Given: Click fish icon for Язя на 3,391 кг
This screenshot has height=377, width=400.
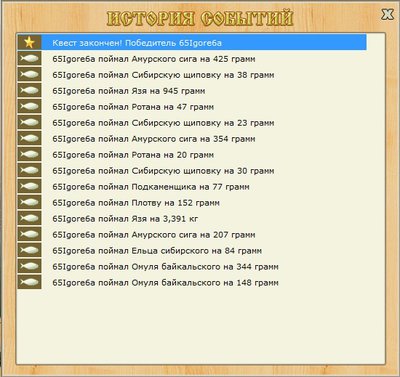Looking at the screenshot, I should point(29,219).
